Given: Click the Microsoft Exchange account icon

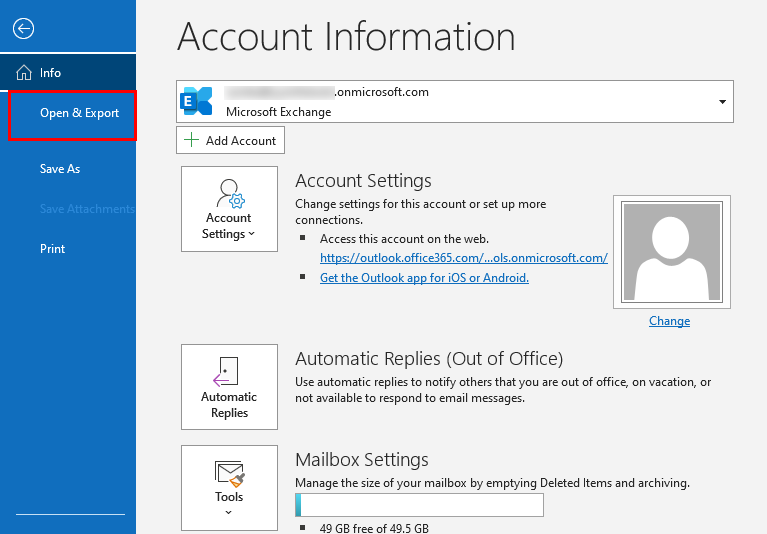Looking at the screenshot, I should pyautogui.click(x=196, y=101).
